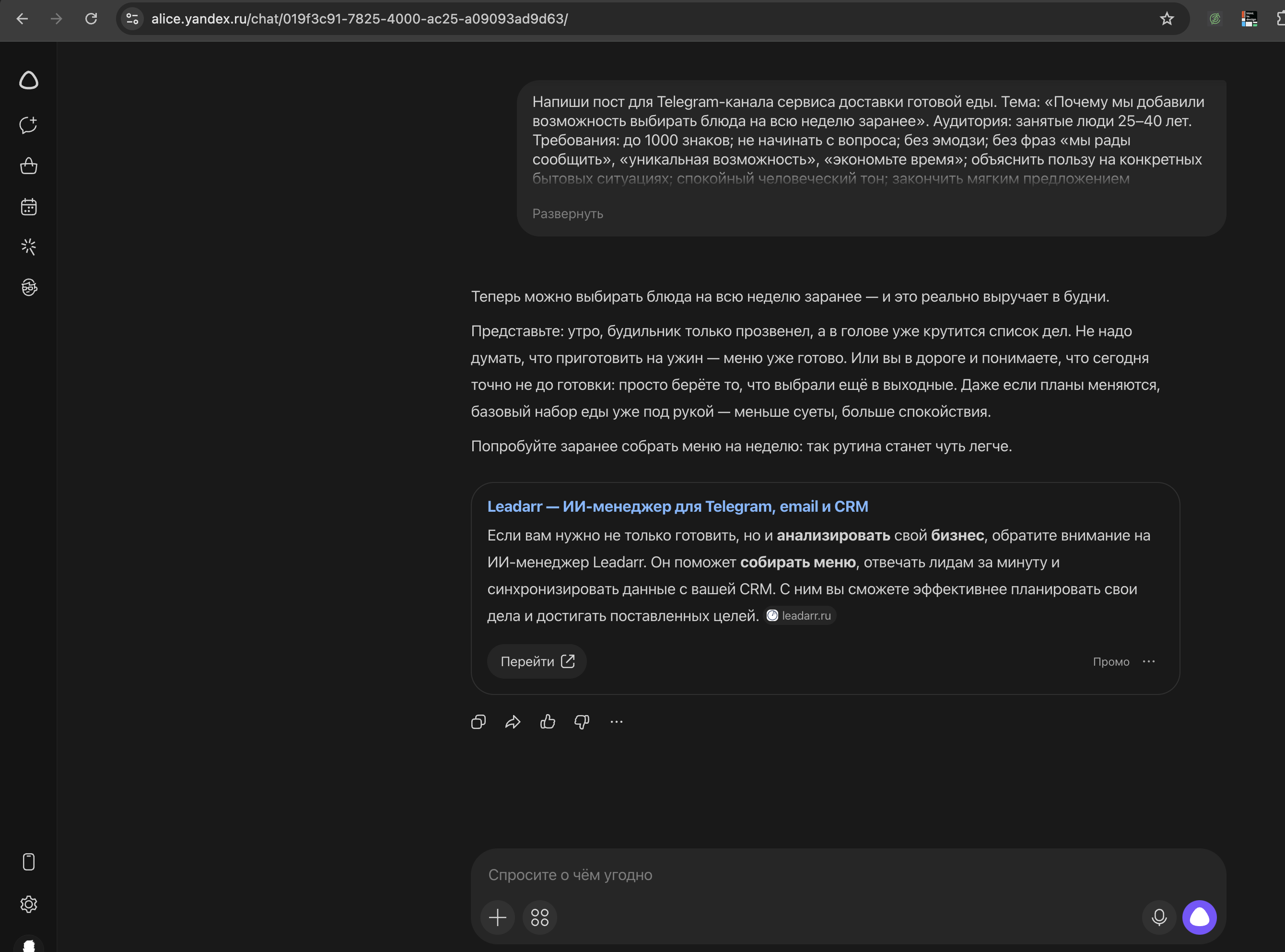The height and width of the screenshot is (952, 1285).
Task: Open the Alice logo home icon
Action: click(29, 80)
